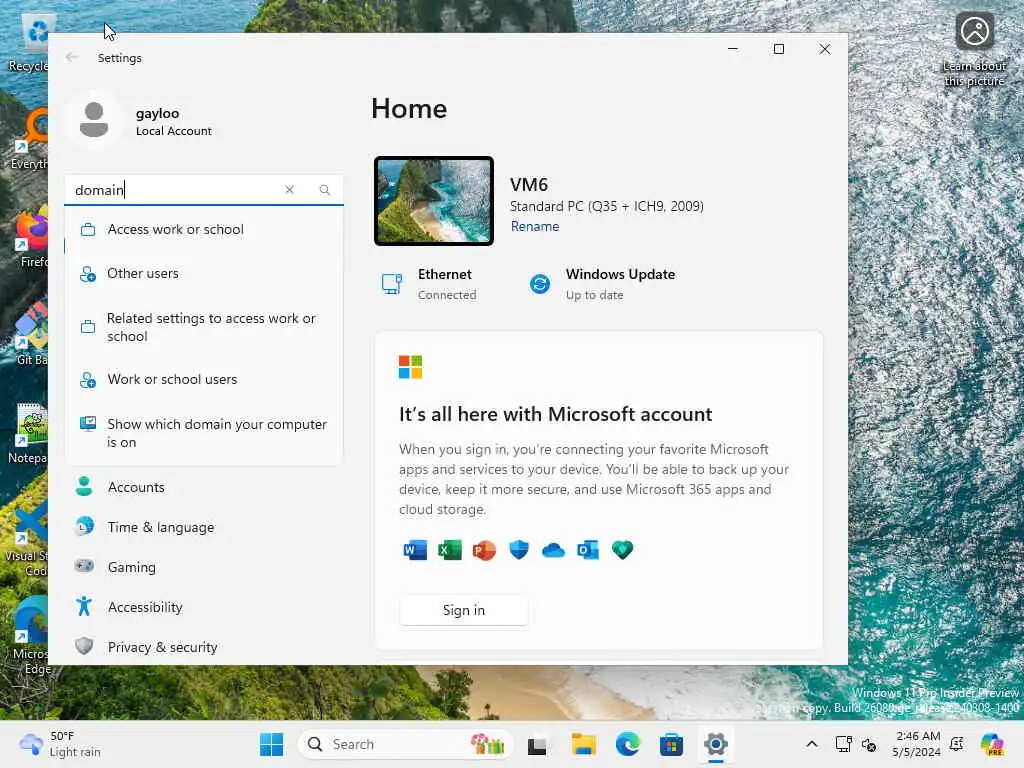Open the weather widget showing 50°F
Viewport: 1024px width, 768px height.
[60, 744]
